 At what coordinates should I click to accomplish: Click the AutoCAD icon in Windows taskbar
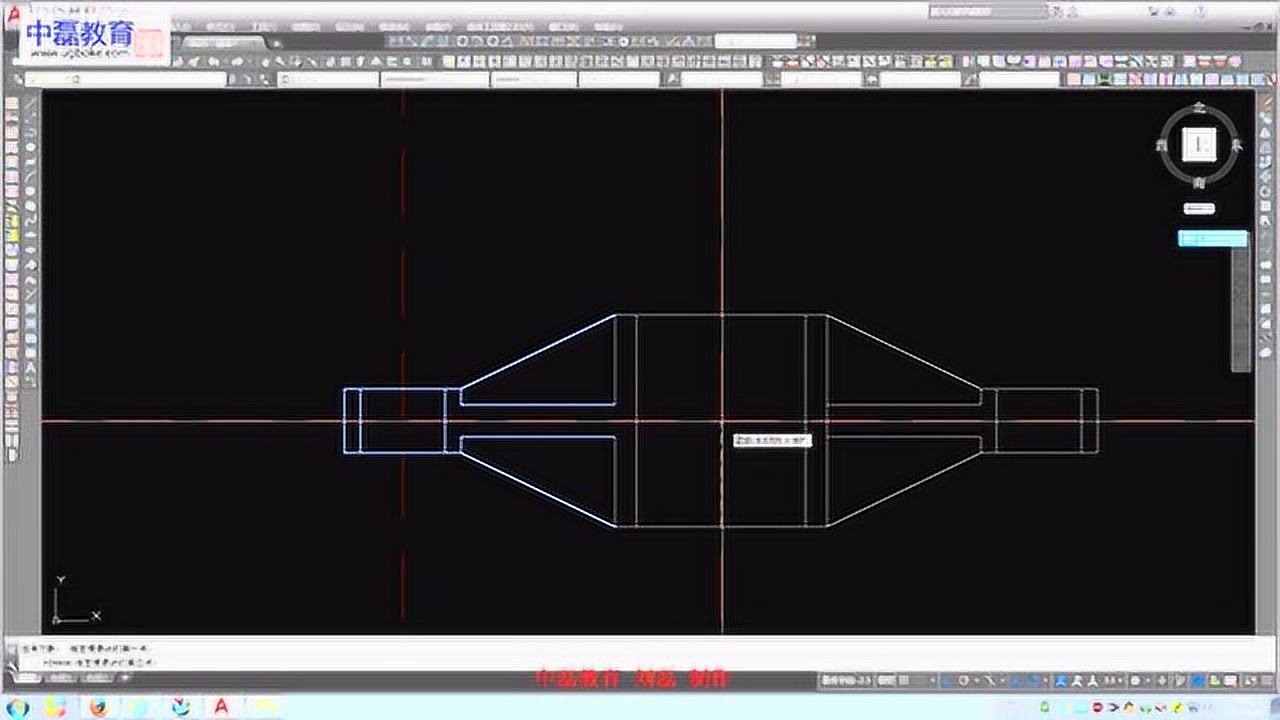pos(221,707)
